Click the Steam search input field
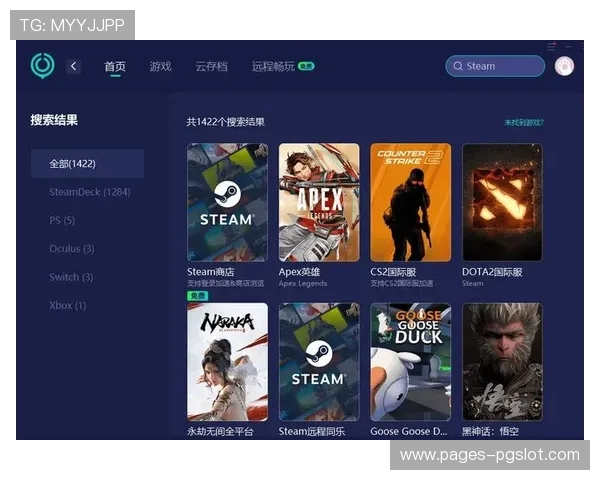 point(495,66)
